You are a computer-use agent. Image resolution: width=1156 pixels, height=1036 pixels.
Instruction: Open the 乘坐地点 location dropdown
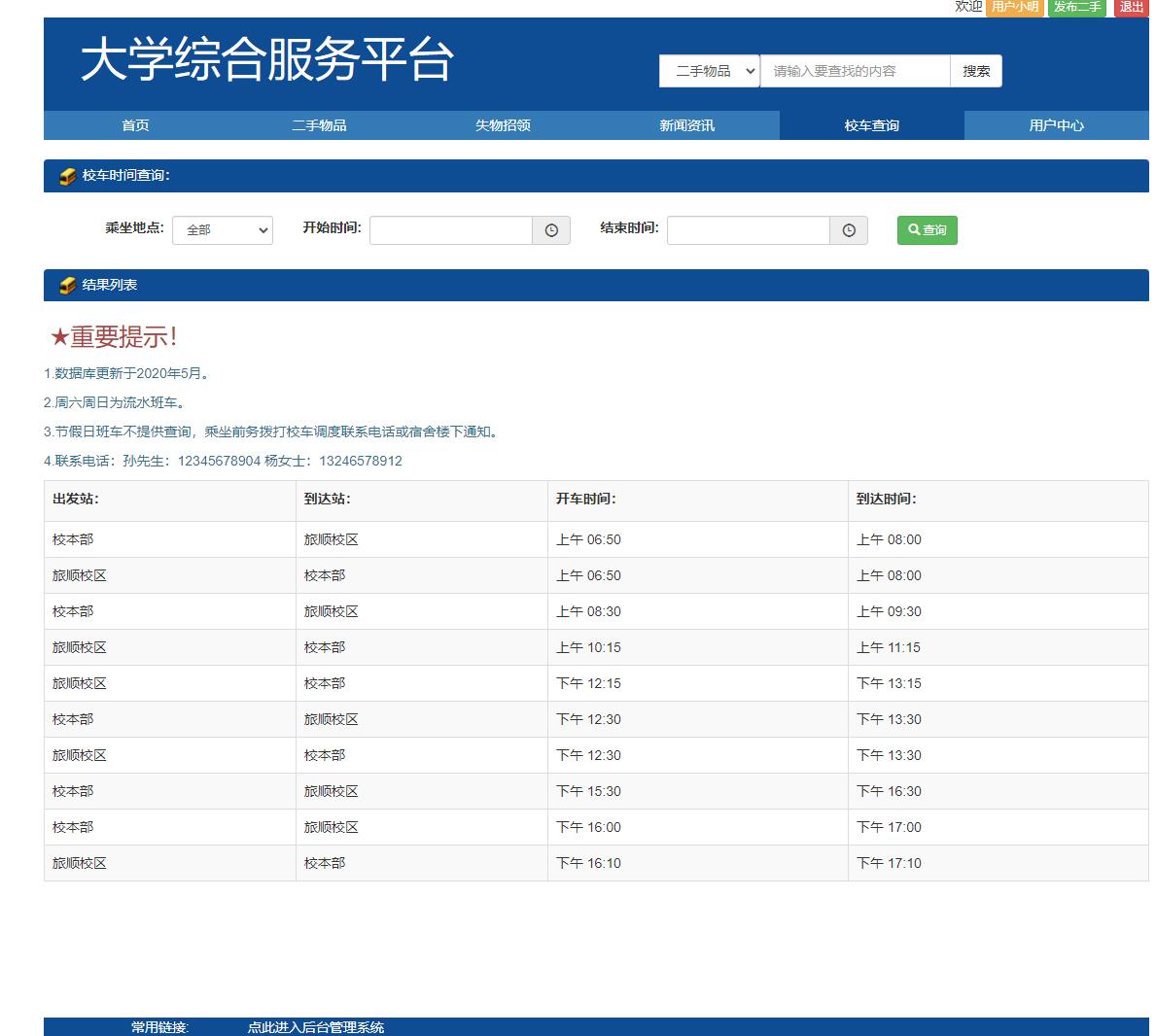pos(222,230)
